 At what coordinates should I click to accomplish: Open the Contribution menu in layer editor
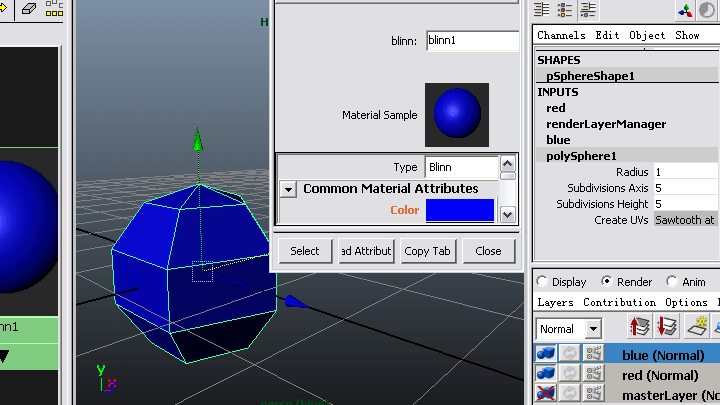point(619,302)
